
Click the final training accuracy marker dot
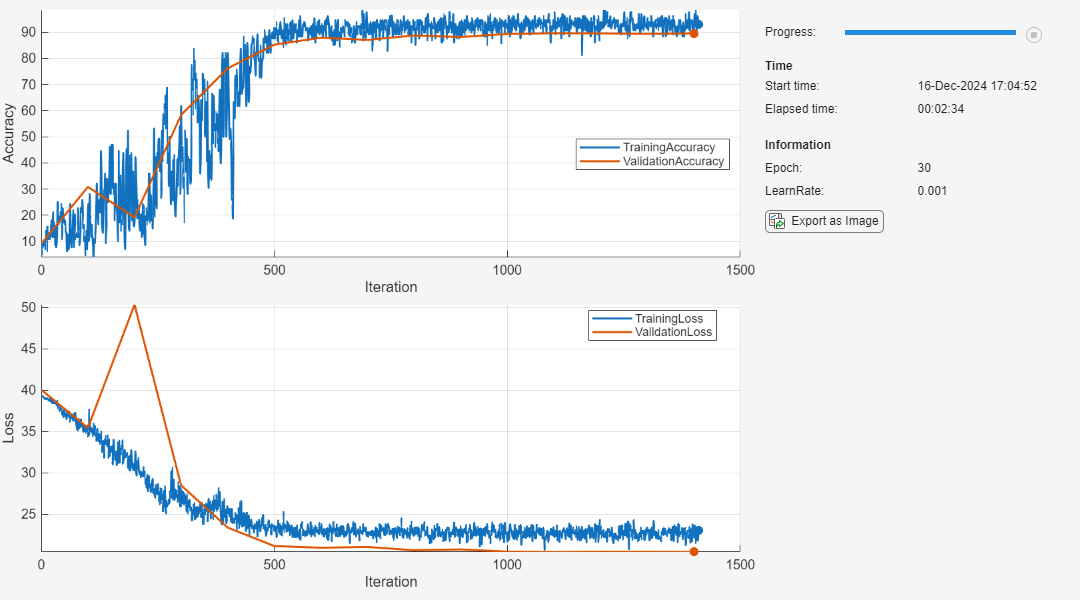coord(698,24)
